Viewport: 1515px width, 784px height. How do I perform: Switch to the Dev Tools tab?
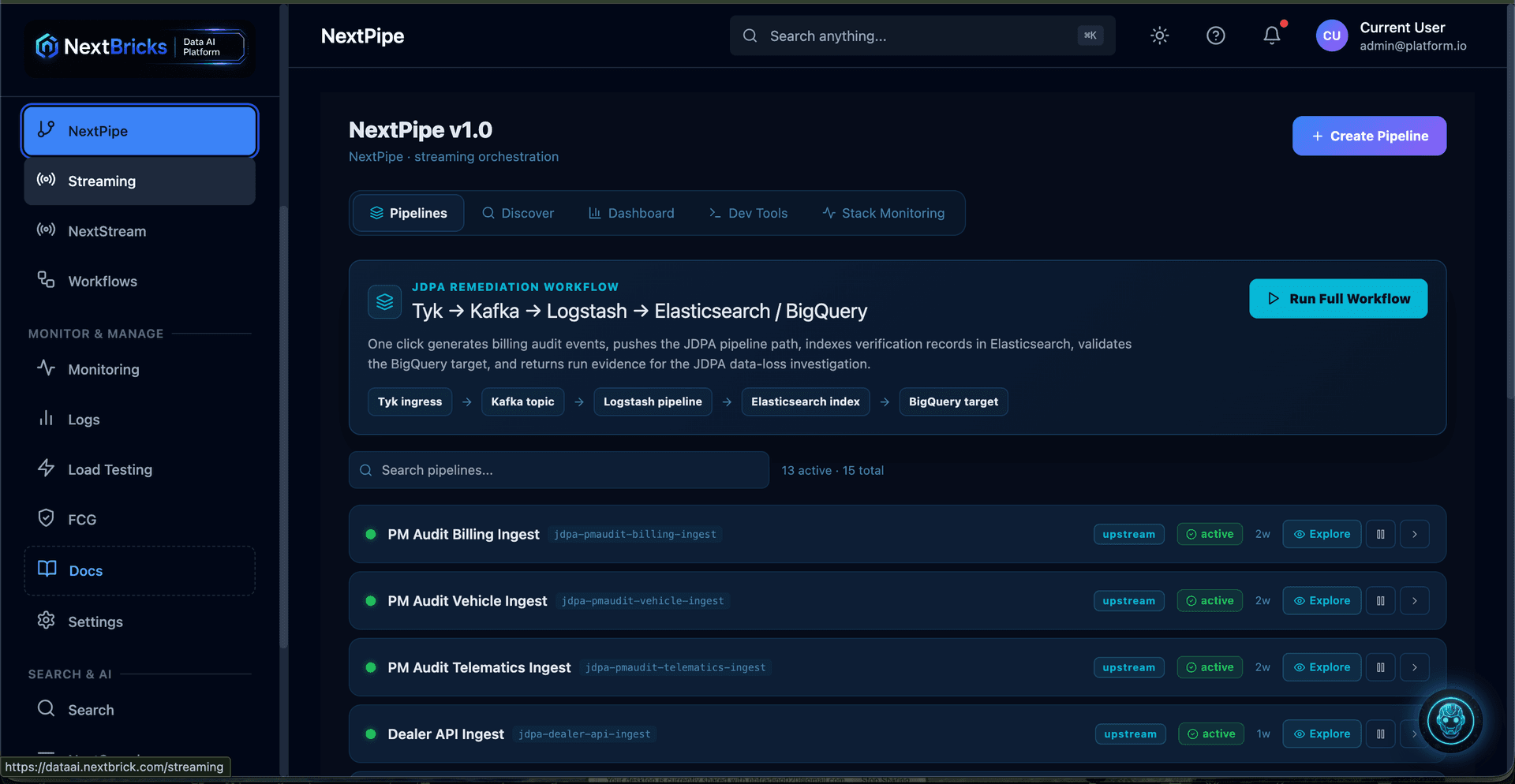coord(748,213)
